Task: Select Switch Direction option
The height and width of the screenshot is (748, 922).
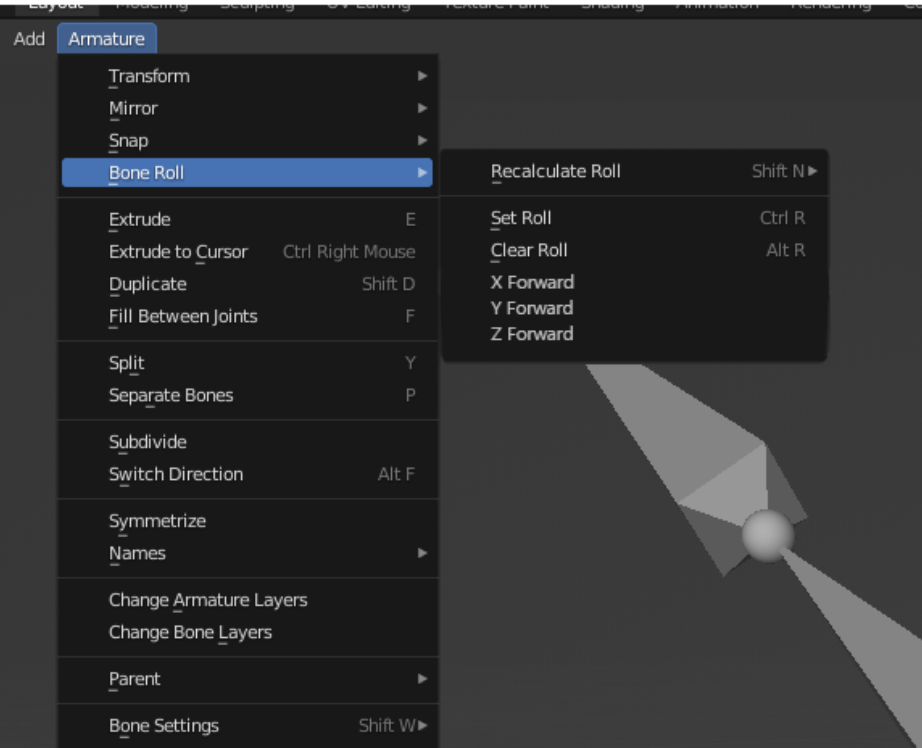Action: pos(247,475)
